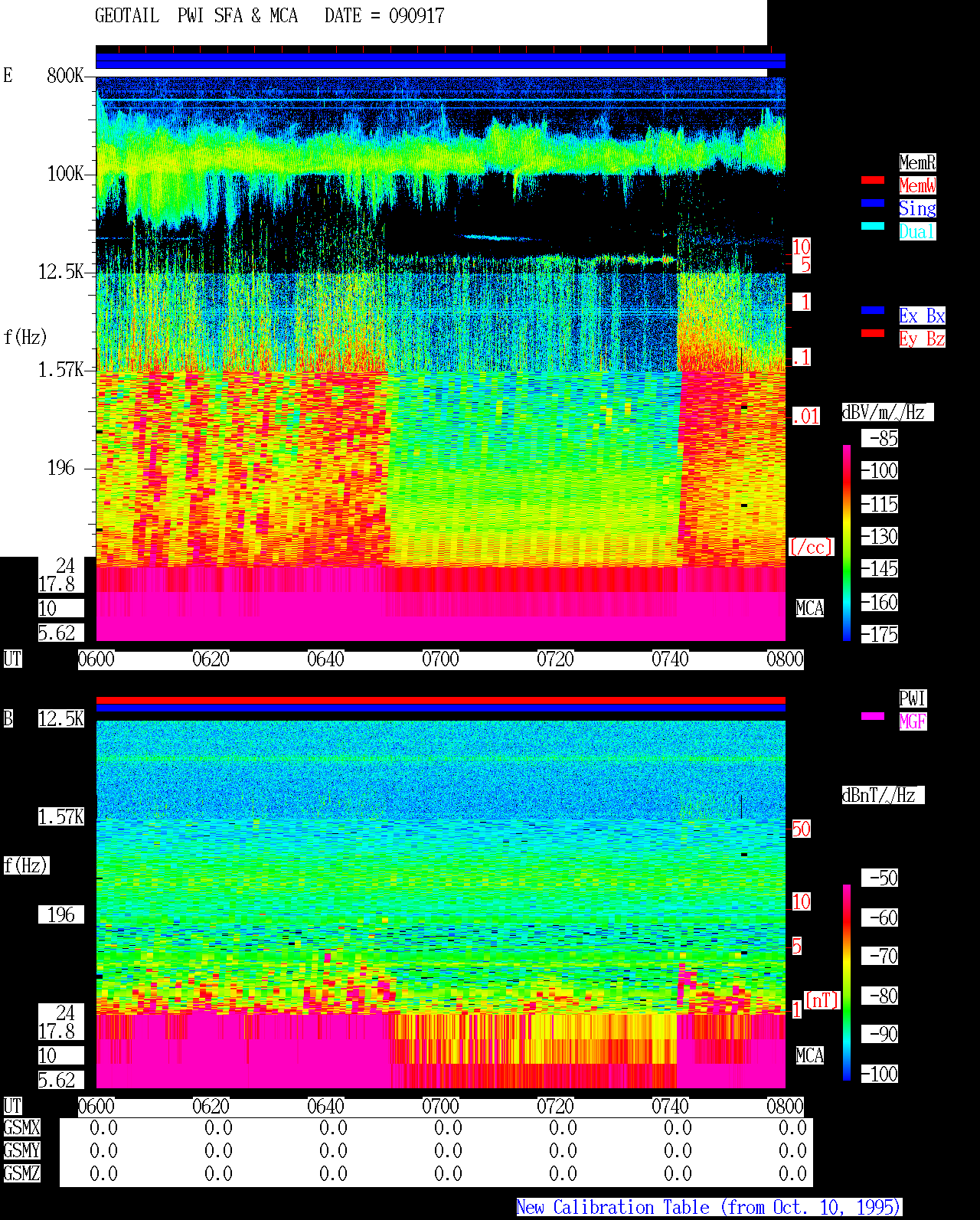This screenshot has width=980, height=1220.
Task: Click the 'B' magnetic field panel label
Action: tap(8, 718)
